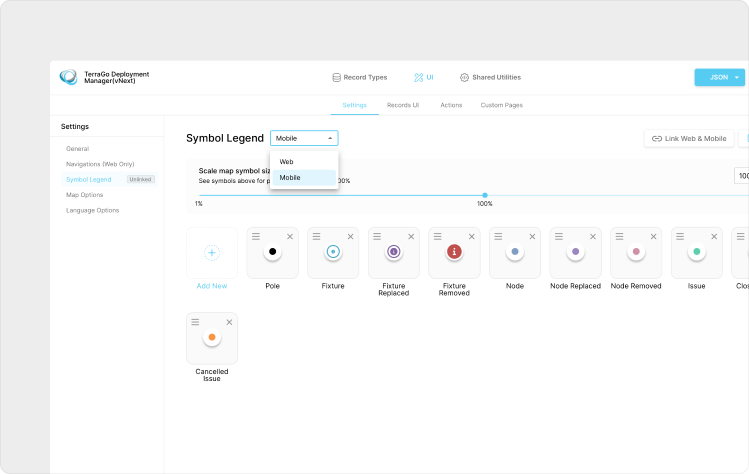Open the Actions tab
This screenshot has height=474, width=749.
coord(451,105)
